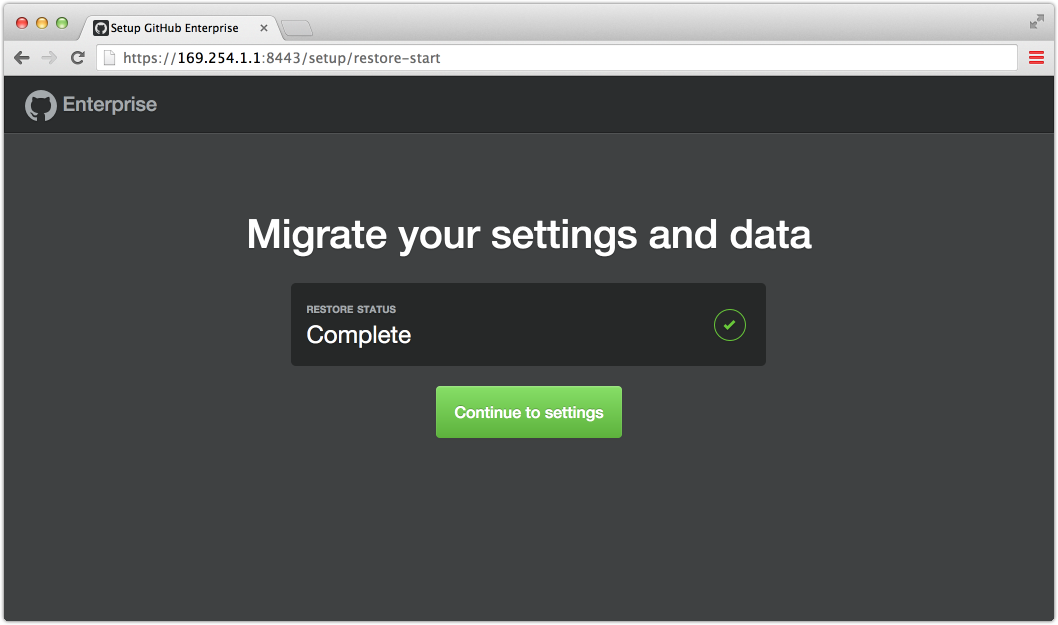
Task: Close the window with the red button
Action: 22,23
